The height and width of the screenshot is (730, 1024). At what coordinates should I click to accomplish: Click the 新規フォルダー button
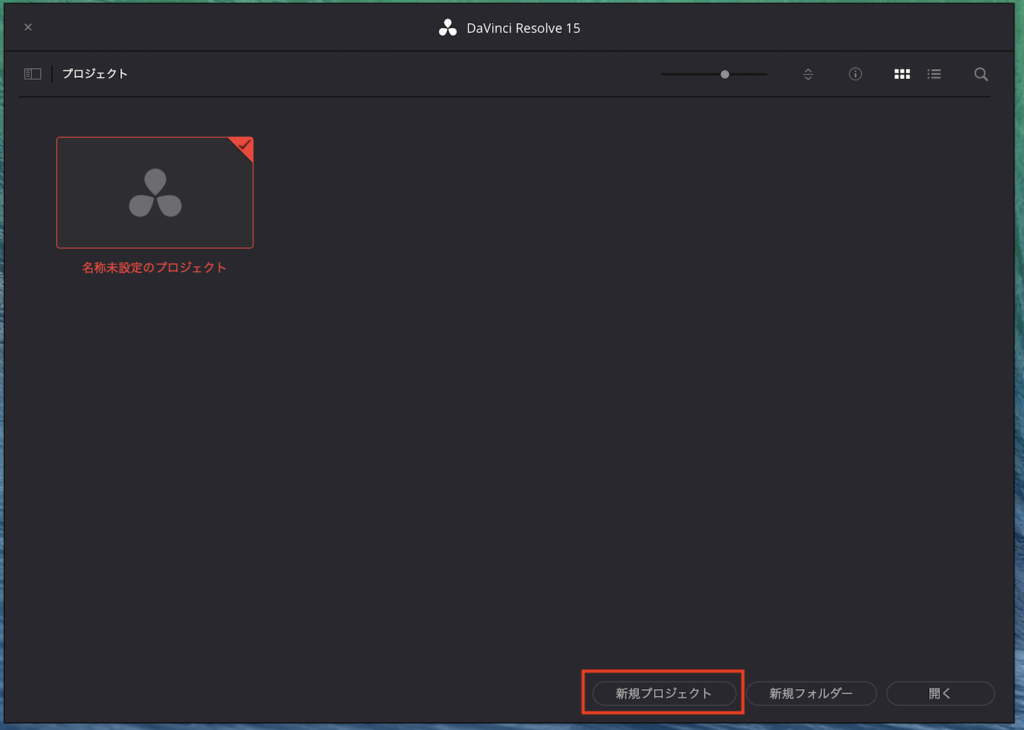pyautogui.click(x=811, y=693)
